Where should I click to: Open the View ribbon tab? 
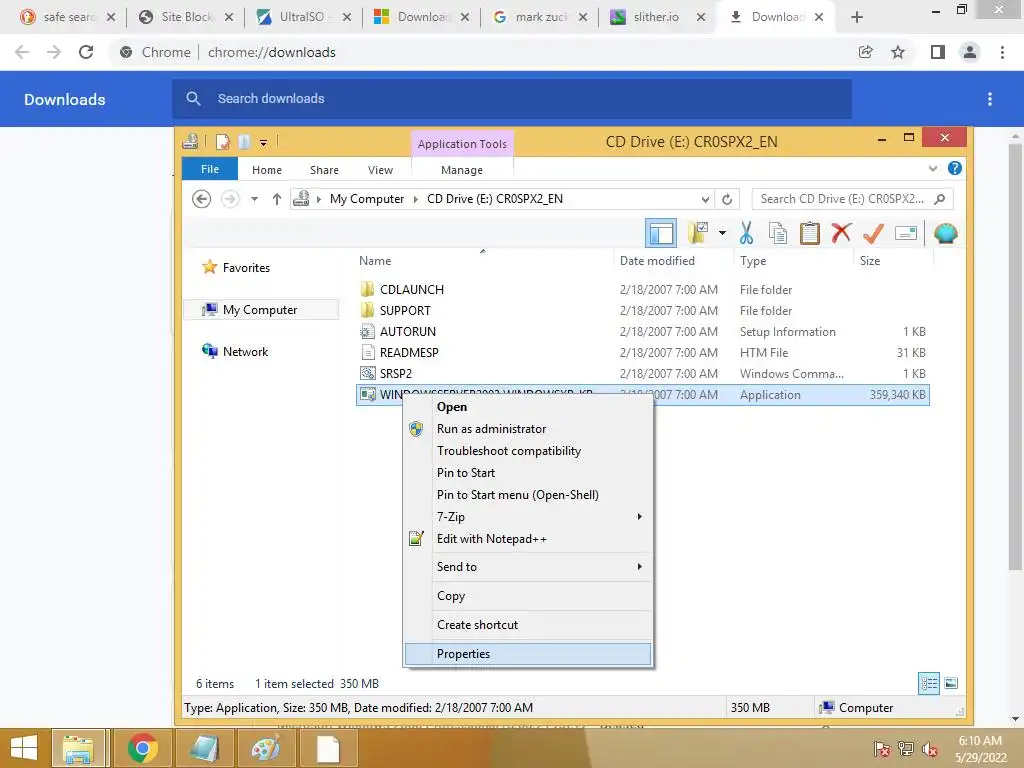tap(380, 170)
